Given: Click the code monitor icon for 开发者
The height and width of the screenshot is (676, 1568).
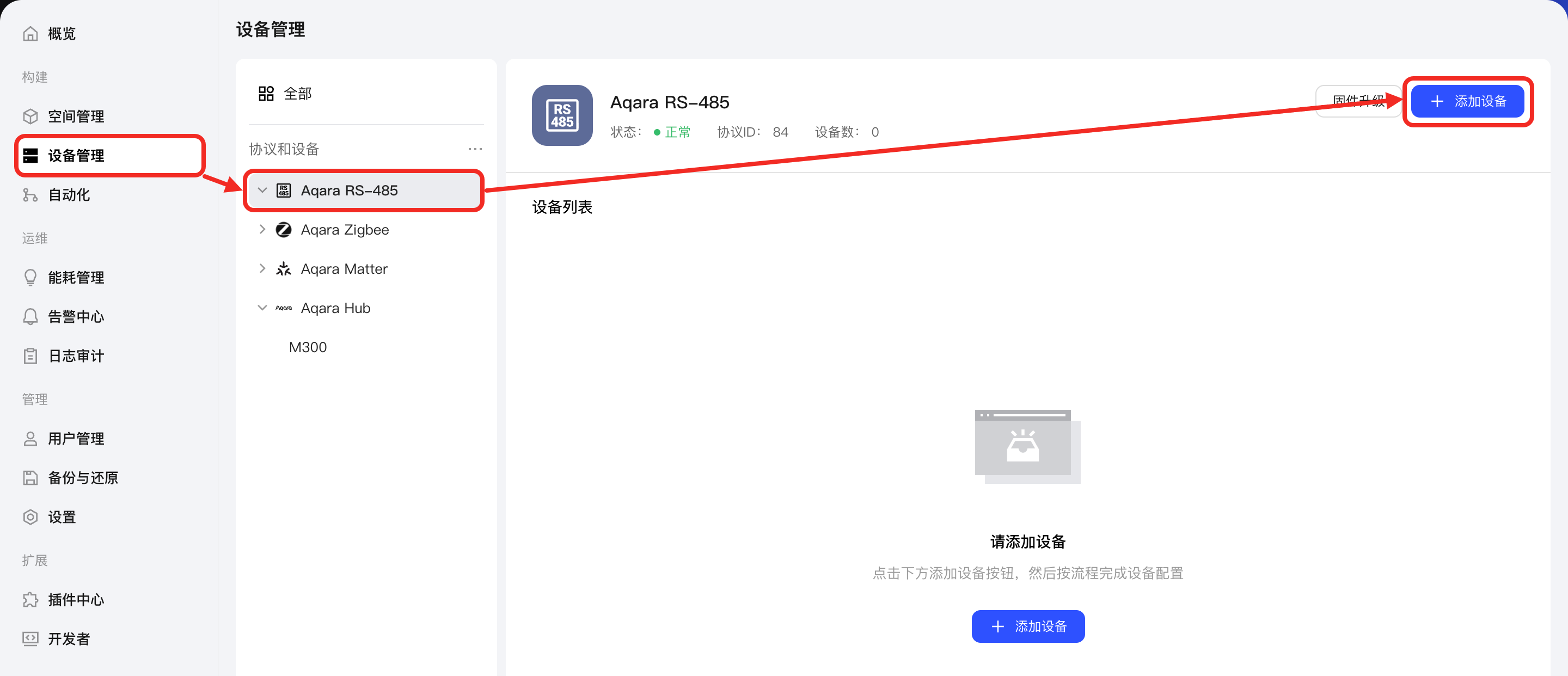Looking at the screenshot, I should (30, 639).
